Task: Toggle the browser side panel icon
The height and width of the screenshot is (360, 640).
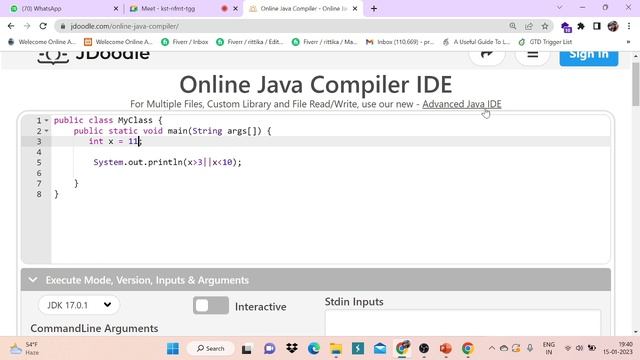Action: point(597,26)
